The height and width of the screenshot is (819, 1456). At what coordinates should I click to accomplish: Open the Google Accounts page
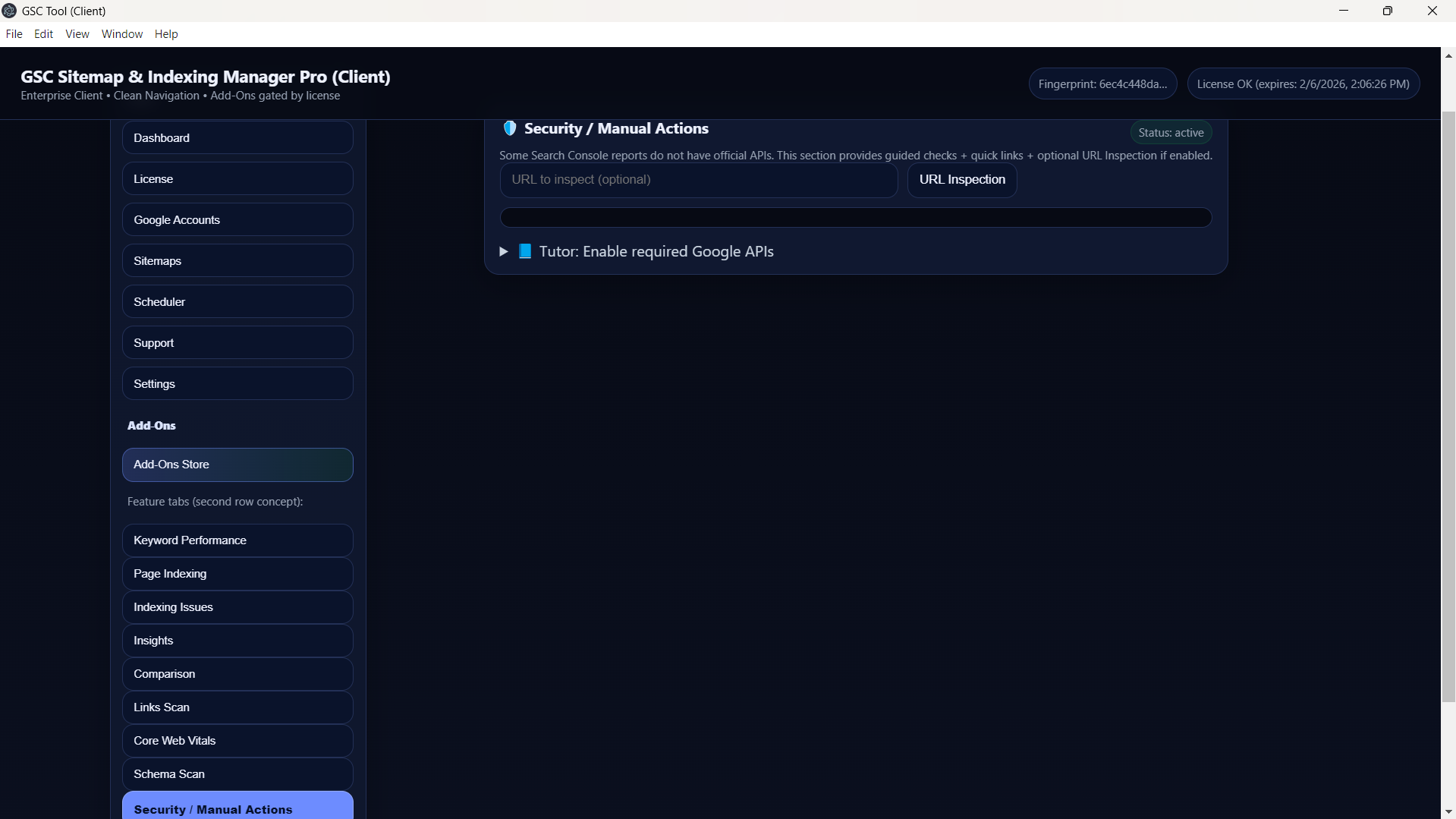point(237,220)
